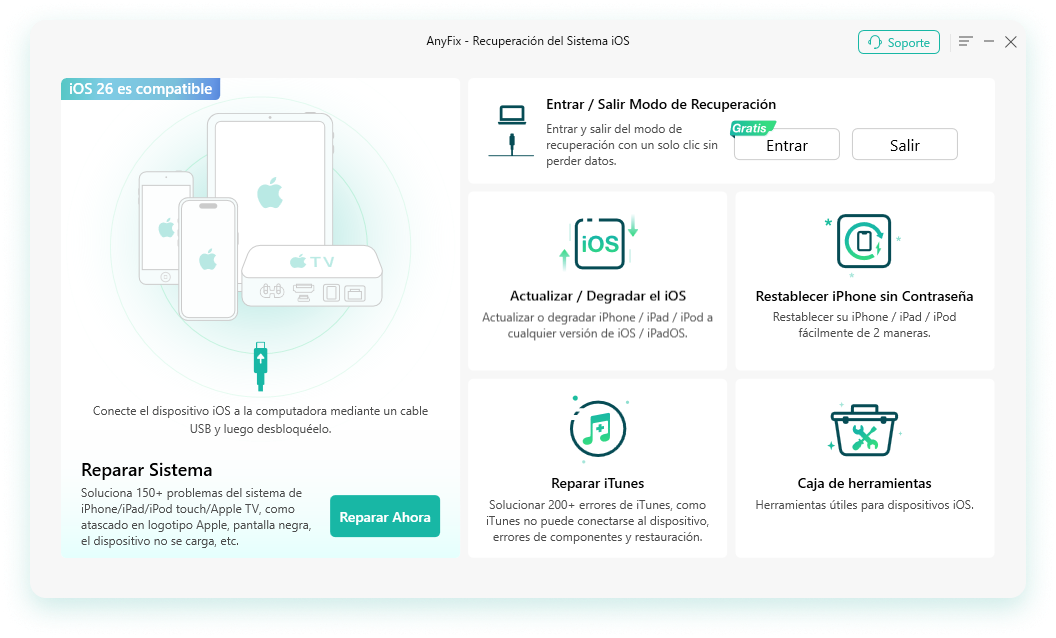The height and width of the screenshot is (638, 1056).
Task: Click the Apple TV device illustration
Action: [x=312, y=276]
